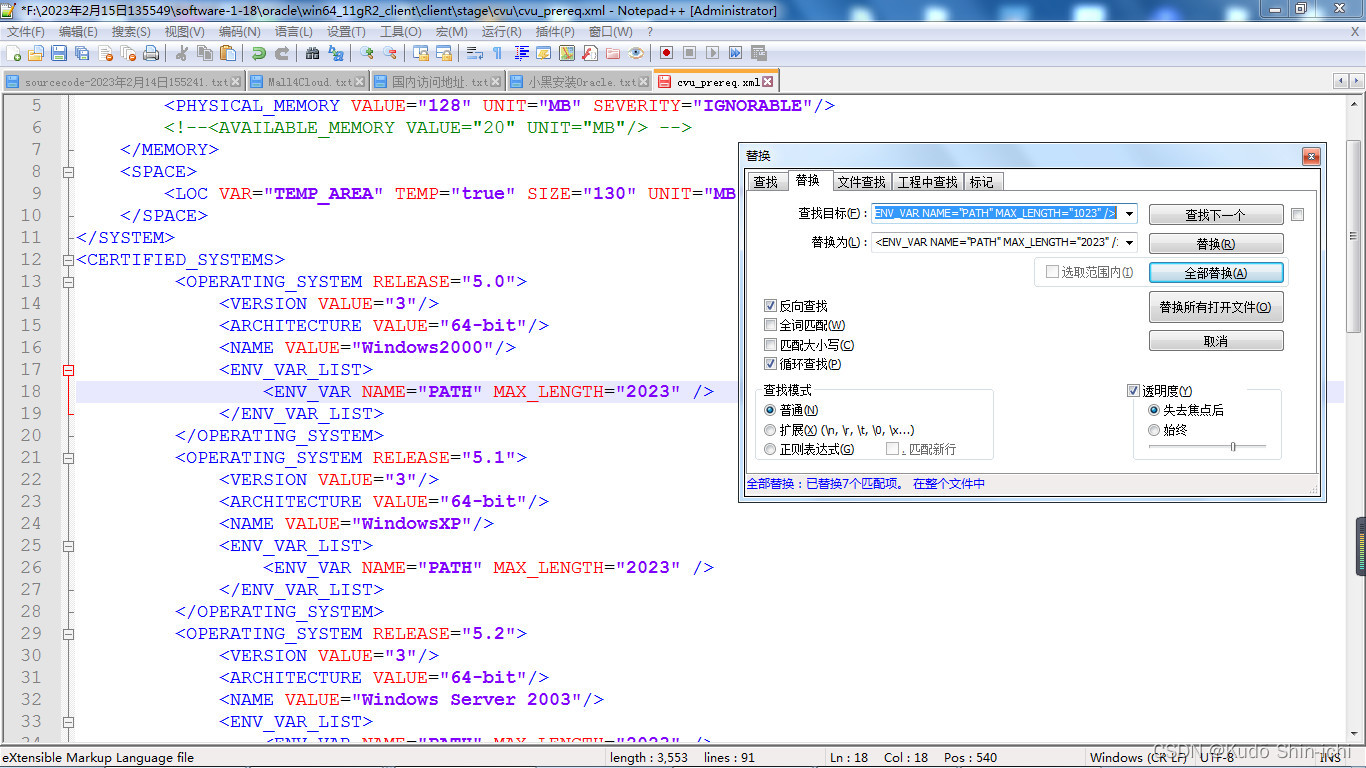Open Find with the binoculars icon
Viewport: 1366px width, 768px height.
tap(312, 53)
